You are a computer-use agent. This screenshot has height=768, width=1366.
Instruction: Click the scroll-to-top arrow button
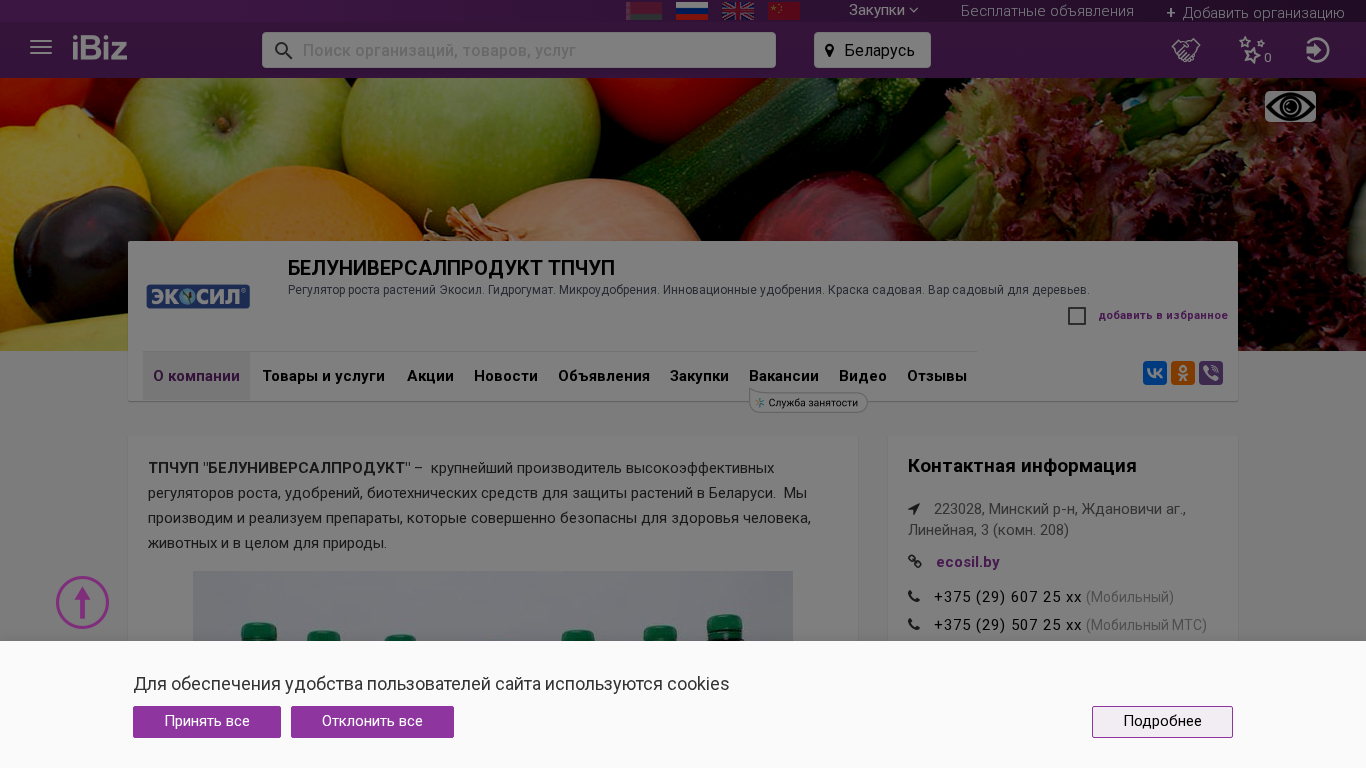point(82,602)
